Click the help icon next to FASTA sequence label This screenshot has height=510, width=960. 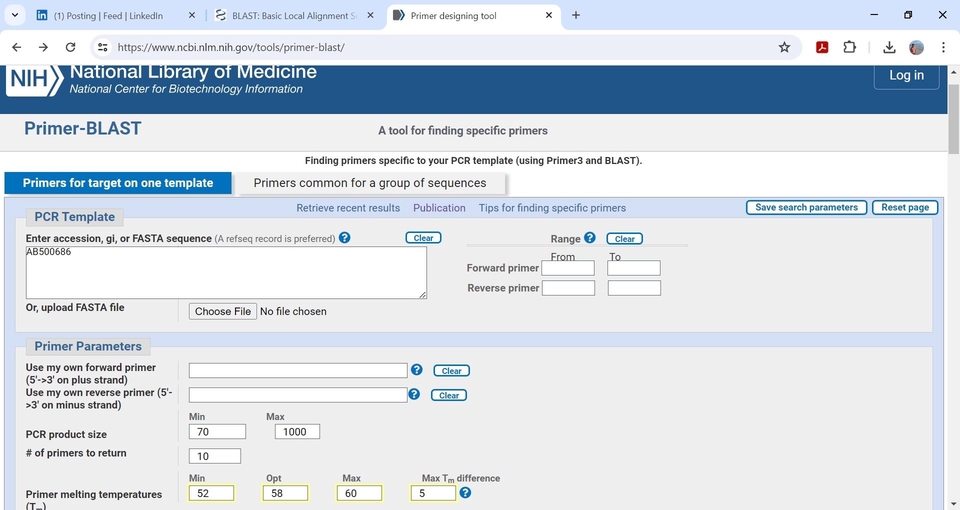click(x=345, y=238)
